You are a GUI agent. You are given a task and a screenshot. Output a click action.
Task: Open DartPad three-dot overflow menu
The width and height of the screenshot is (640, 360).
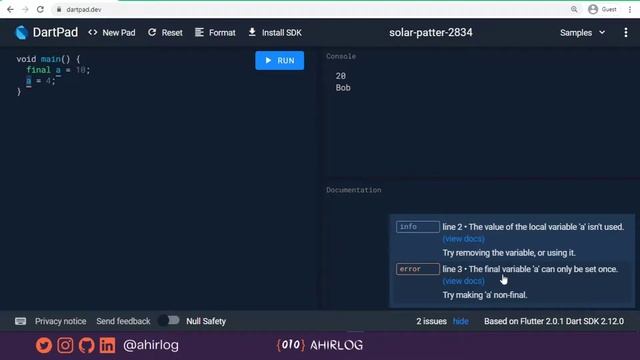[626, 33]
